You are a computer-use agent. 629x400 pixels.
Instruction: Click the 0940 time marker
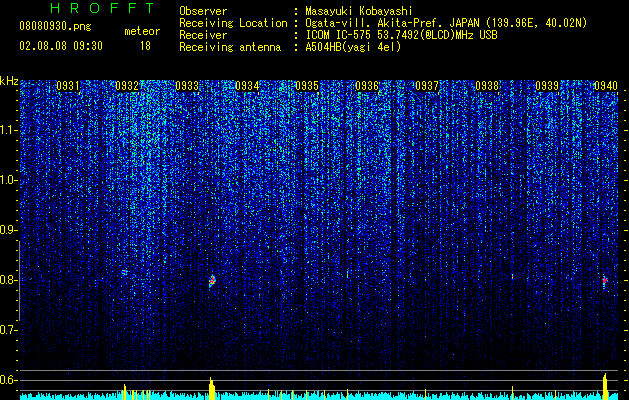[606, 86]
